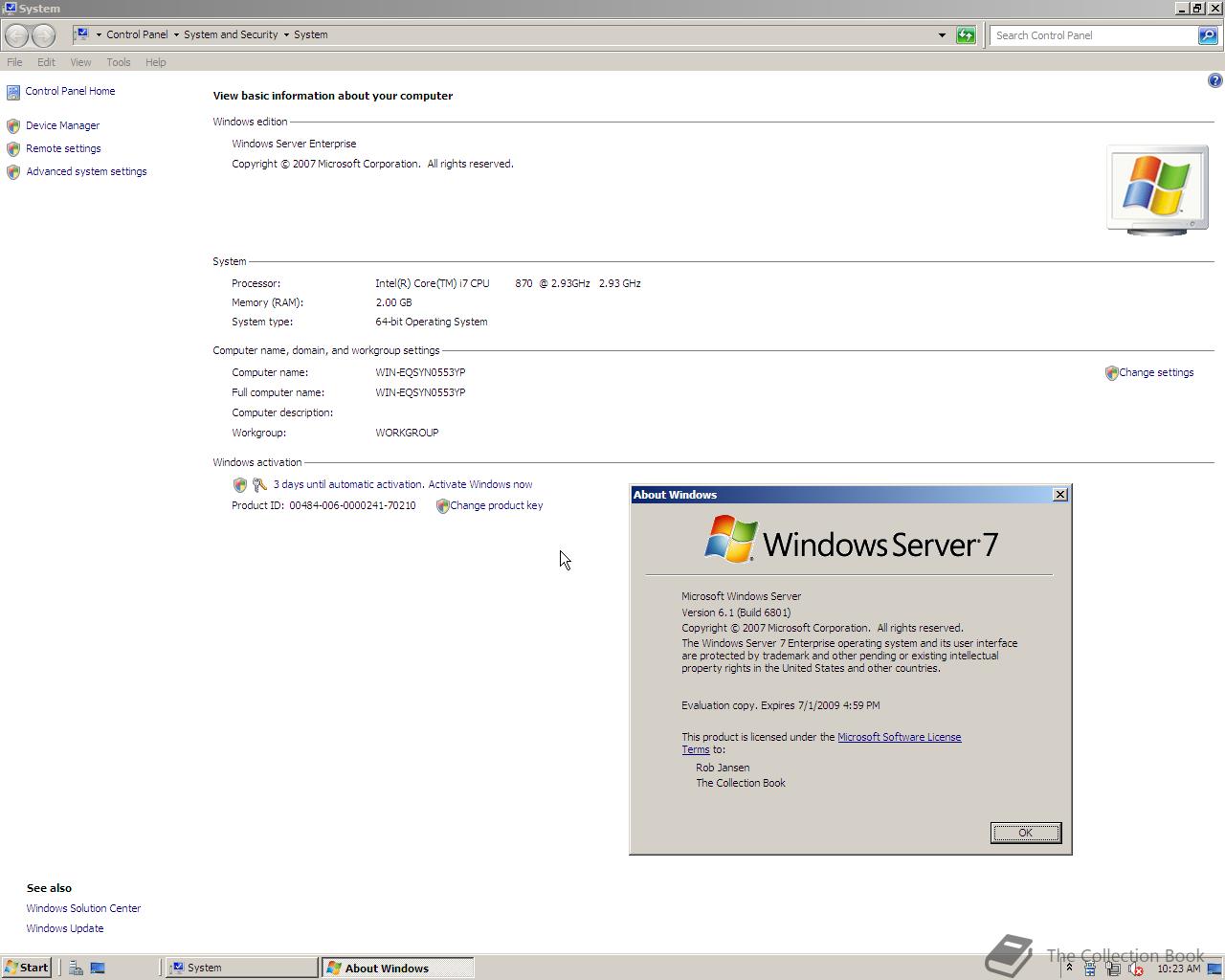Switch to System taskbar button
Viewport: 1225px width, 980px height.
click(241, 968)
